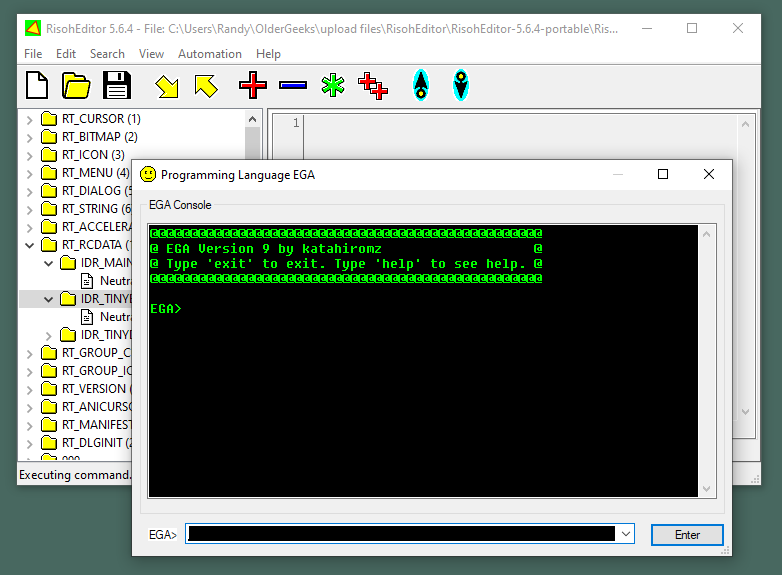Open the Edit menu
This screenshot has height=575, width=782.
pyautogui.click(x=66, y=54)
